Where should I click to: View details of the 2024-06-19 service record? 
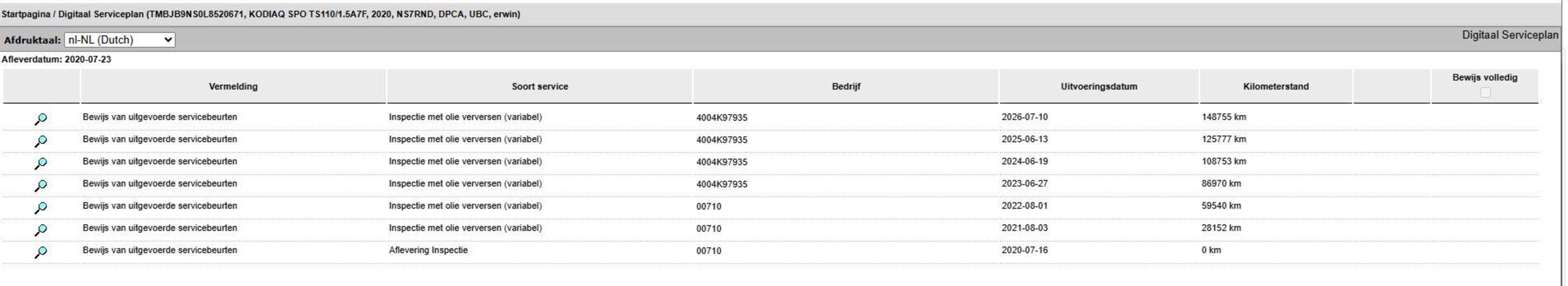41,164
